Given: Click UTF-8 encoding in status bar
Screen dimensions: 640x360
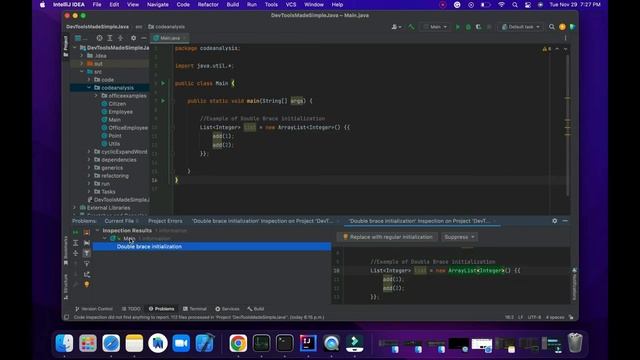Looking at the screenshot, I should click(534, 317).
